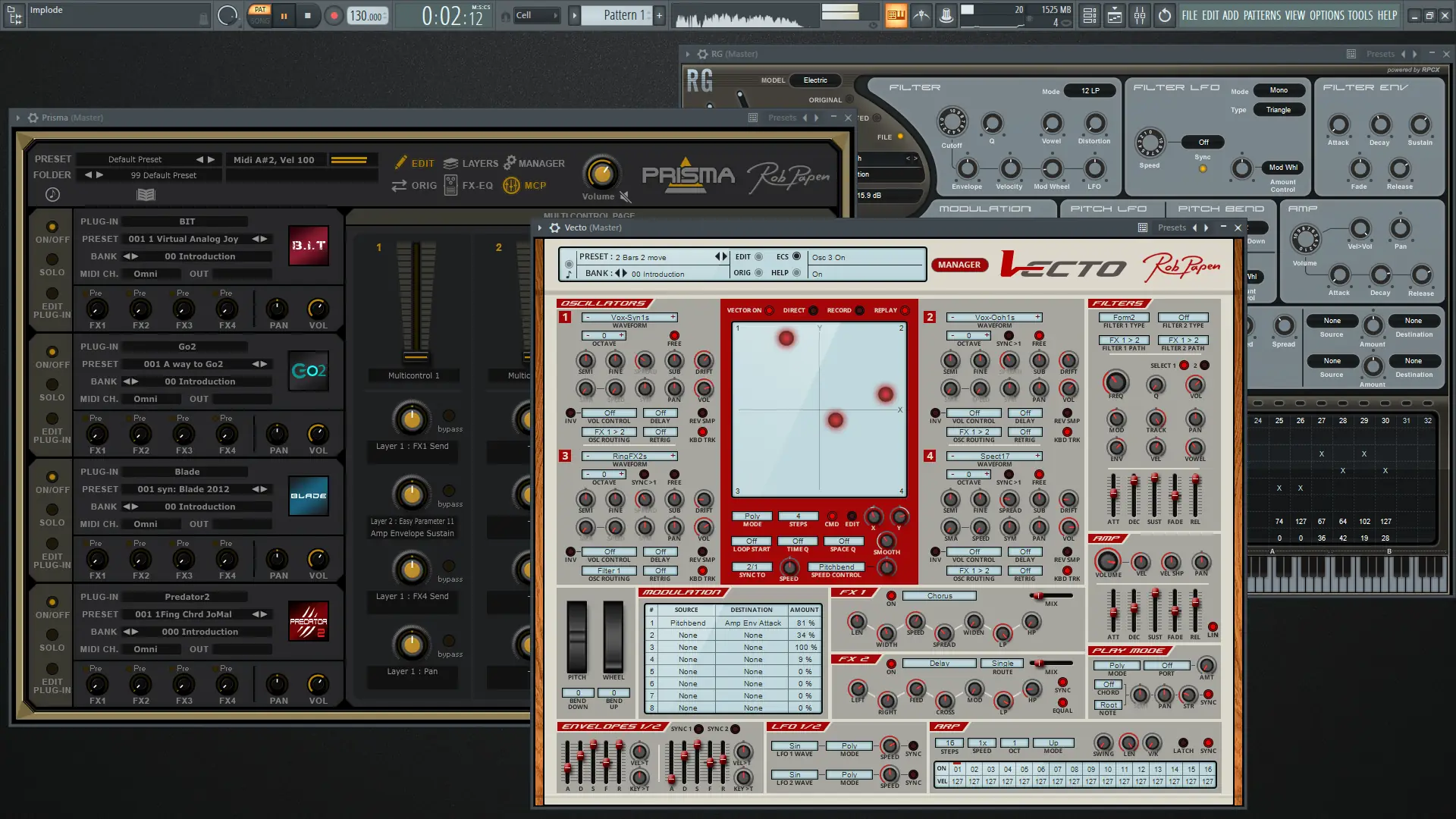Open the TOOLS menu
Screen dimensions: 1456x819
click(1360, 15)
